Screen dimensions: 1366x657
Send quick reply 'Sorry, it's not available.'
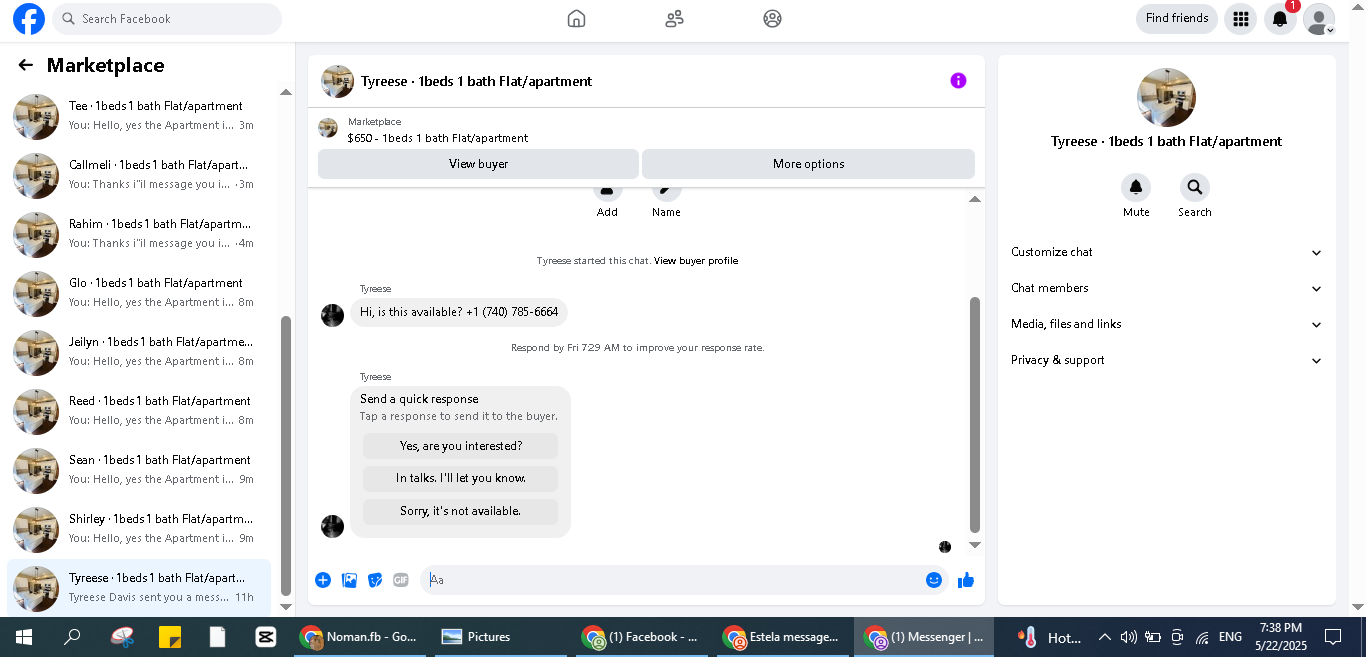461,511
